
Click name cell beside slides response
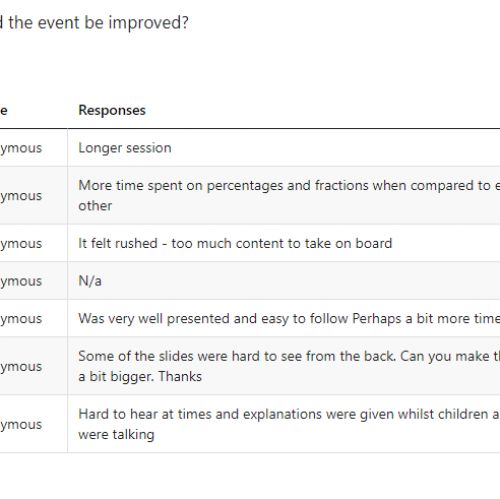21,366
